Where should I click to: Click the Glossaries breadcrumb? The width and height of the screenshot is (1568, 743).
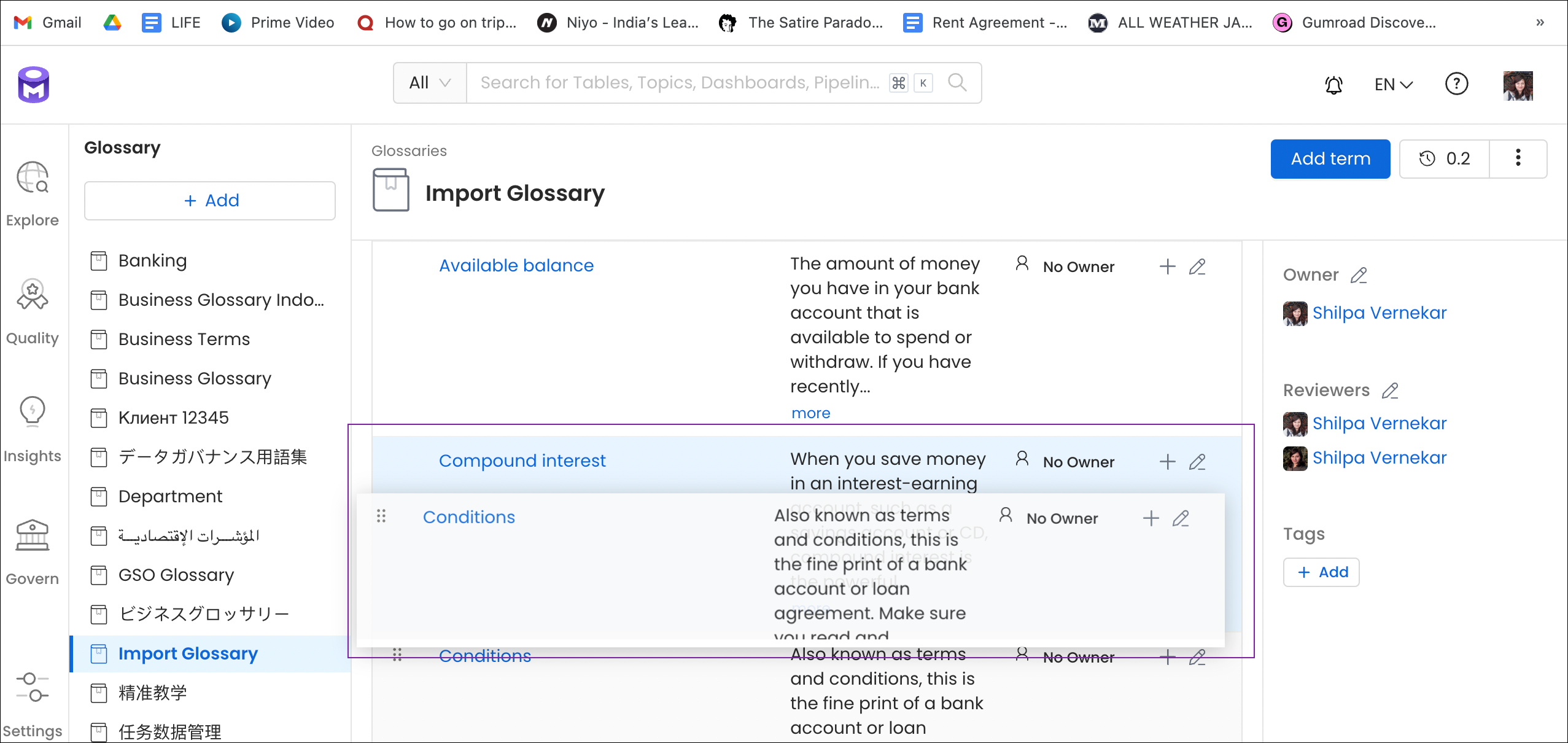(x=409, y=151)
